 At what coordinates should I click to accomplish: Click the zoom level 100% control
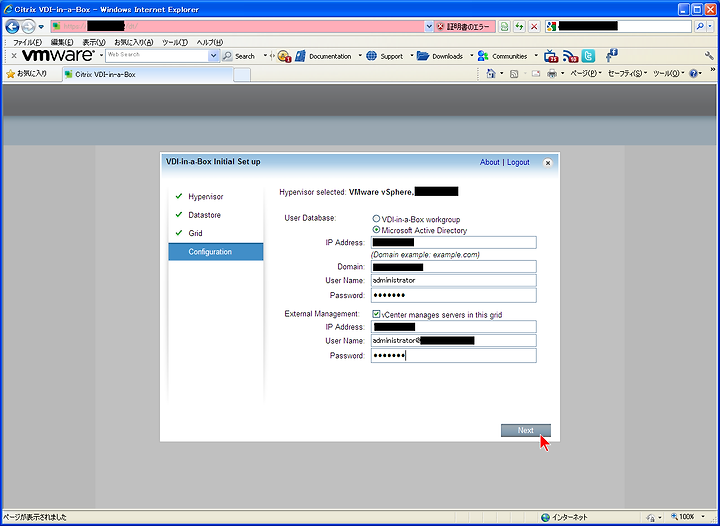[687, 517]
